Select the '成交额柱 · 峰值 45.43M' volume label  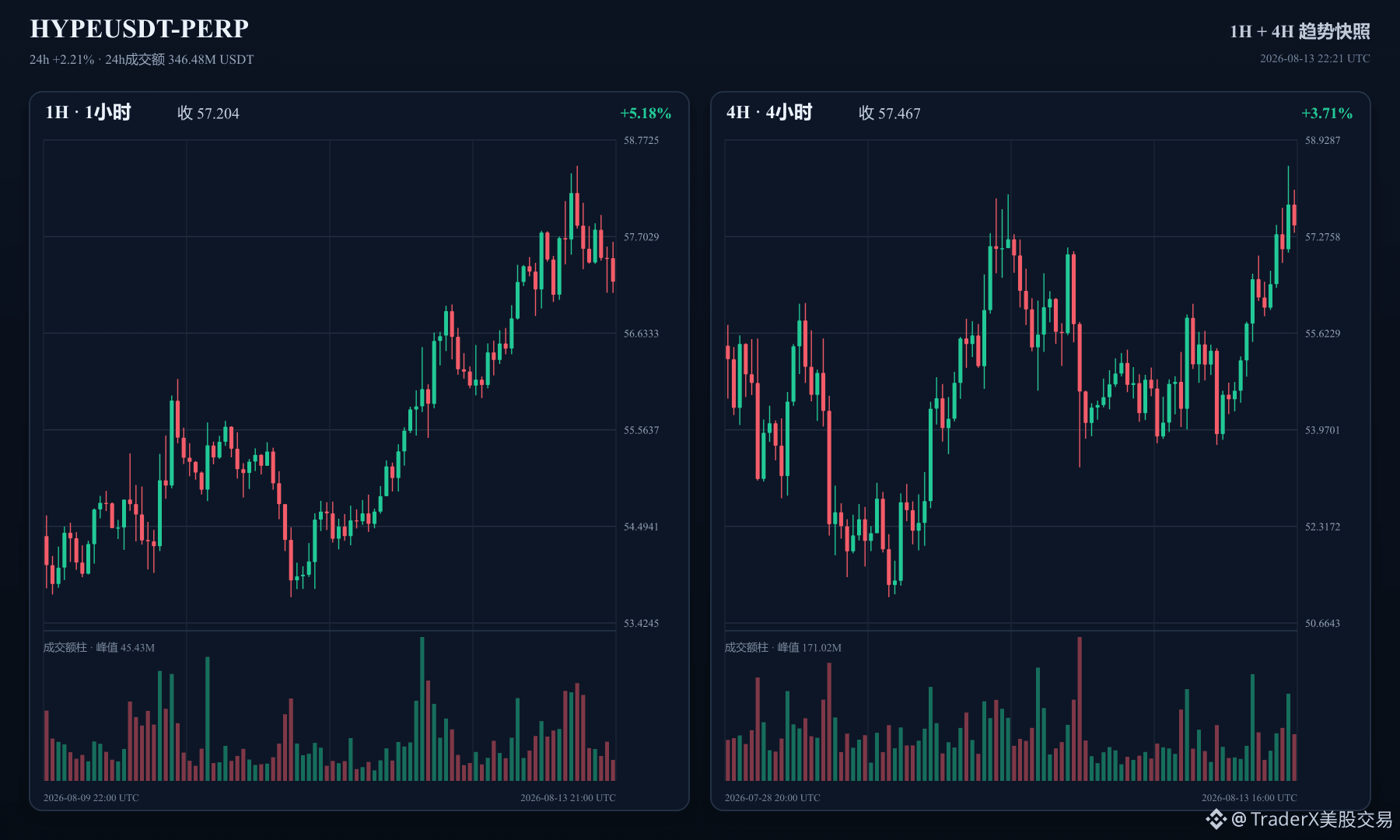[99, 647]
